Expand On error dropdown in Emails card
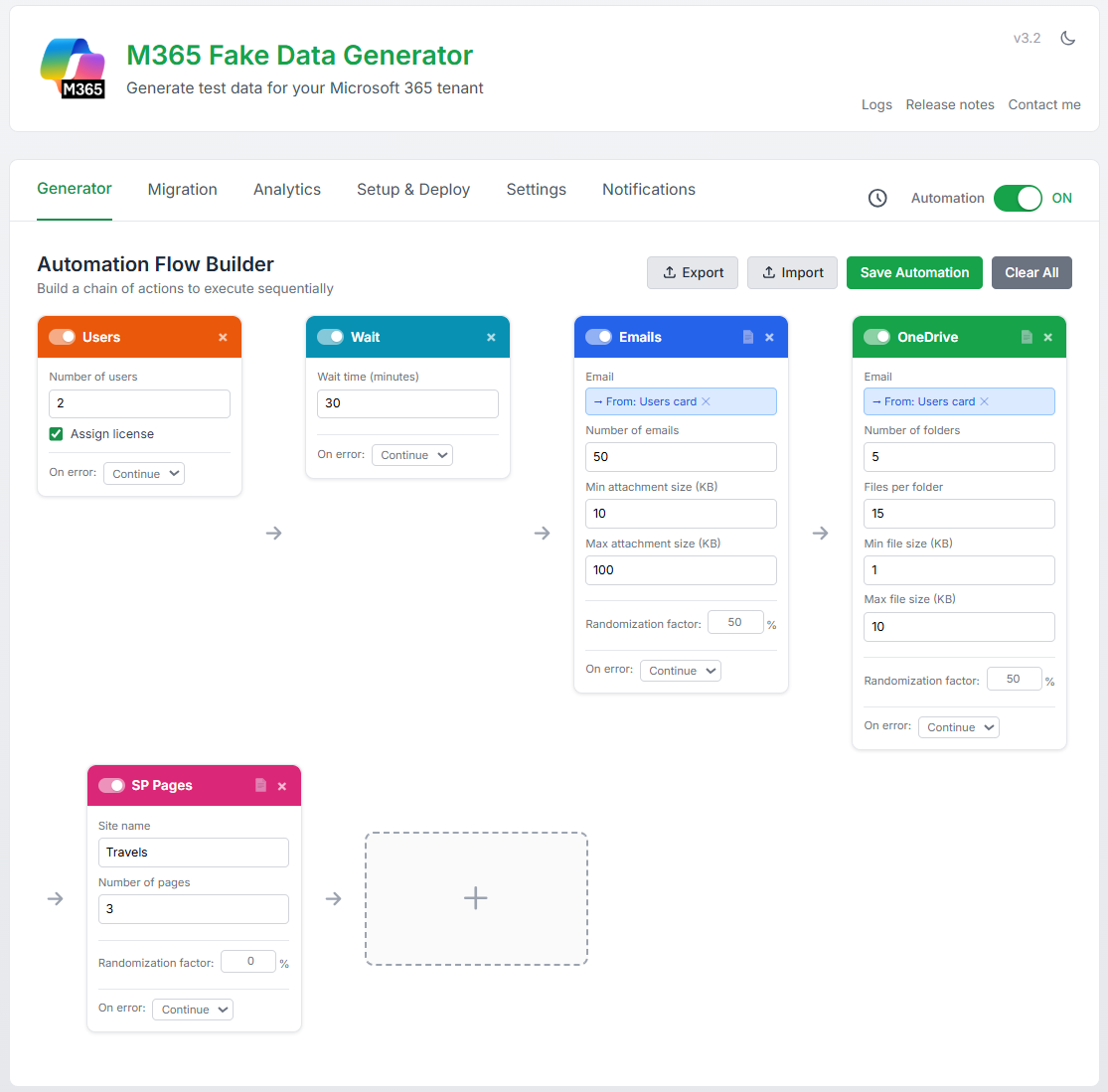The height and width of the screenshot is (1092, 1108). [681, 671]
